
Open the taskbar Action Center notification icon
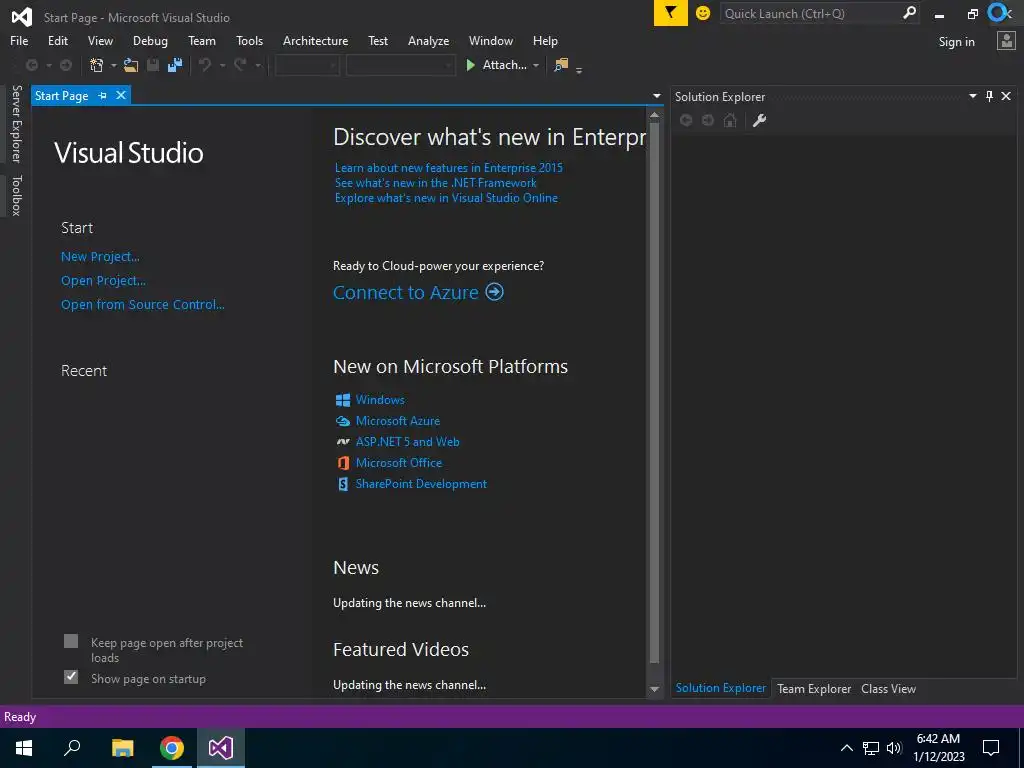click(991, 748)
